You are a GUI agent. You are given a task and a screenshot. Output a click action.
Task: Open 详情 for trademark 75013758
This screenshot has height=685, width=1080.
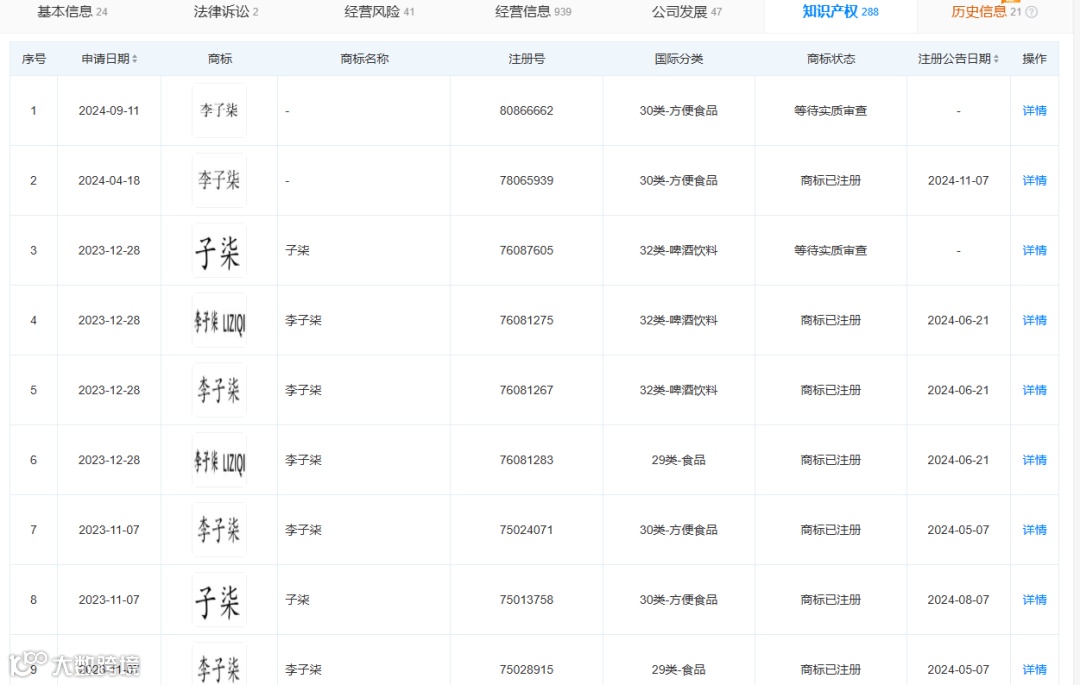(1034, 599)
